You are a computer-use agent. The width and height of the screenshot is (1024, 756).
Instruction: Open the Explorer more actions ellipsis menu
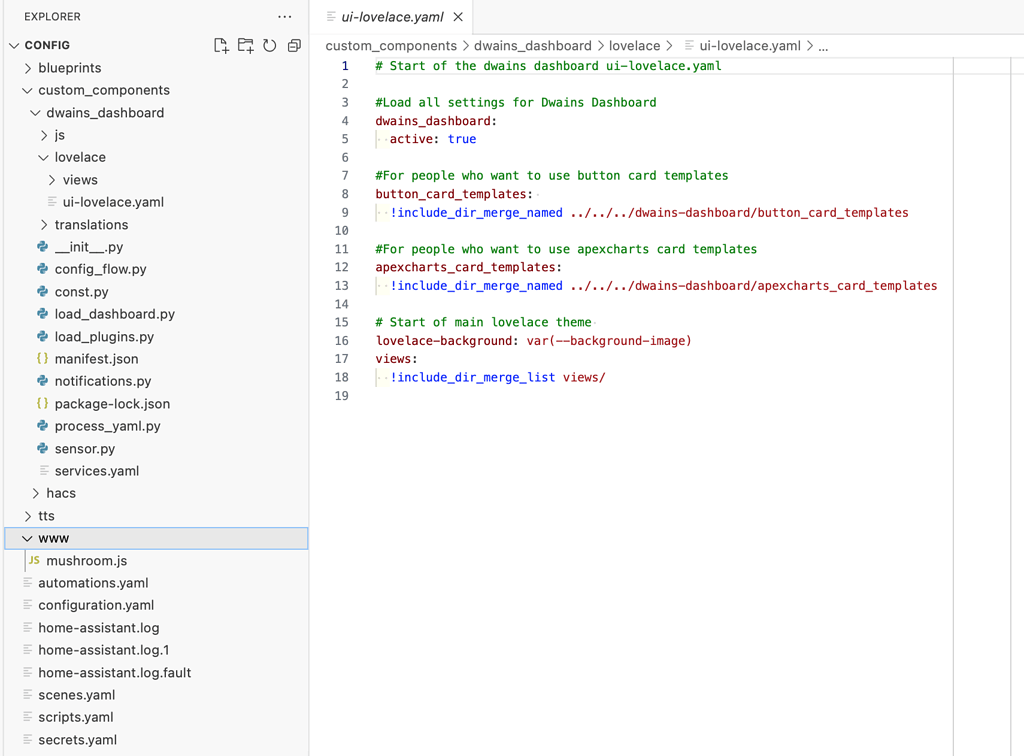[285, 16]
